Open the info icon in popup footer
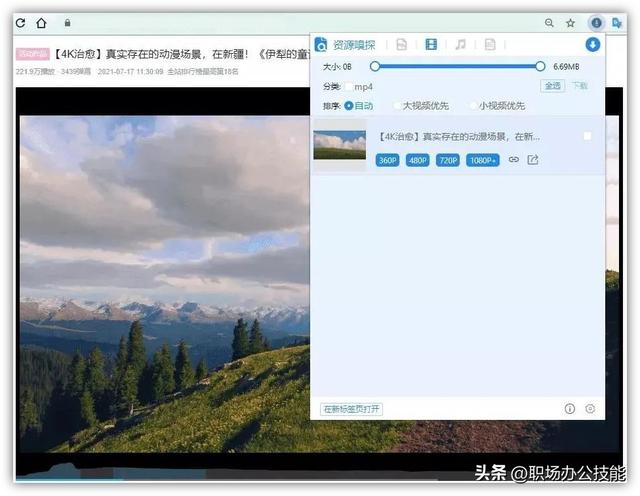 (570, 409)
